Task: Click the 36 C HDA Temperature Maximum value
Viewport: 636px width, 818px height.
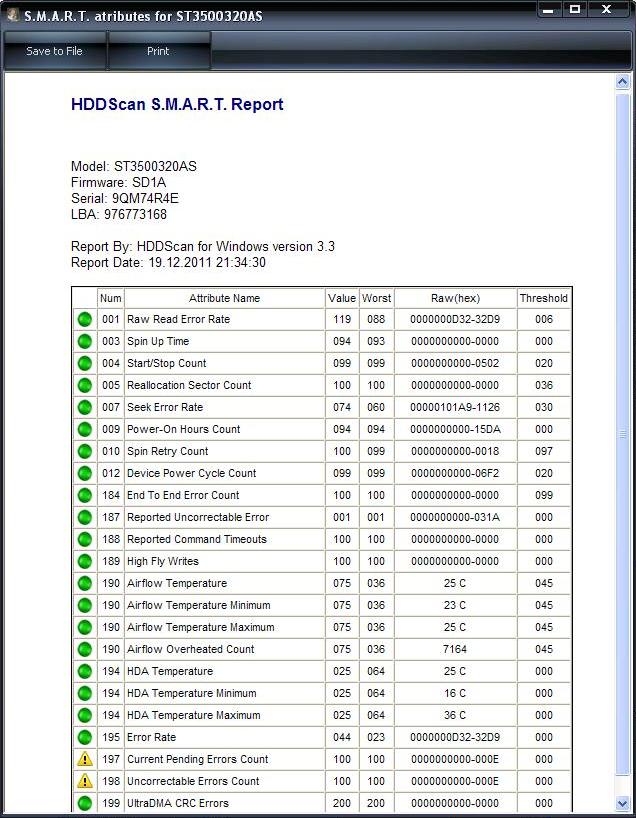Action: coord(455,715)
